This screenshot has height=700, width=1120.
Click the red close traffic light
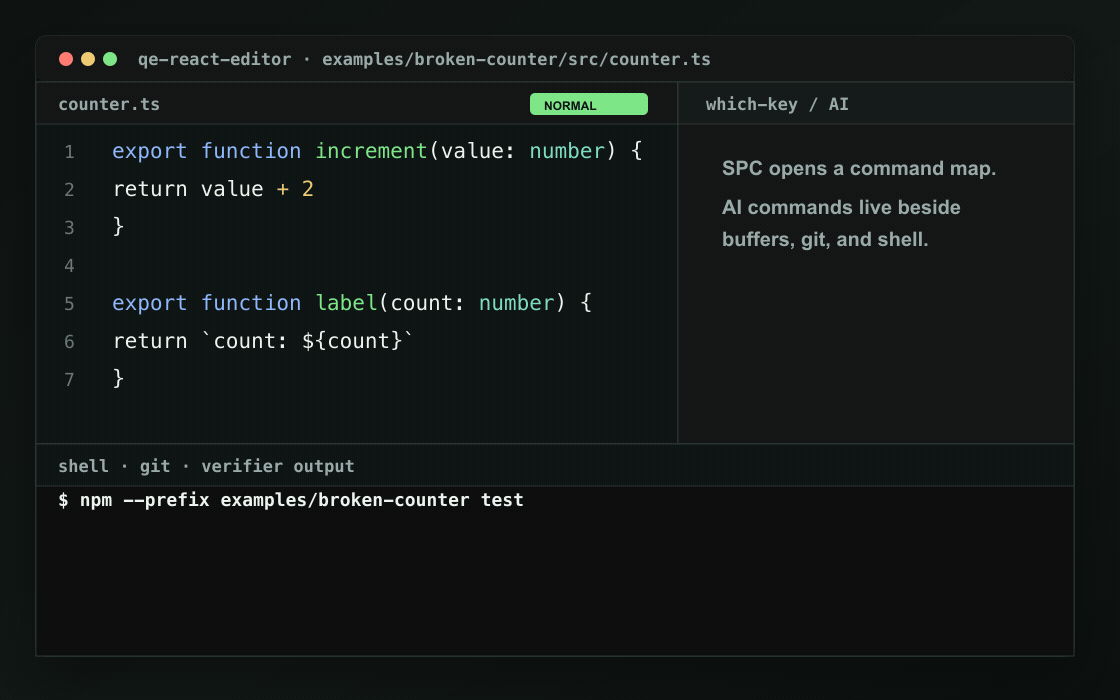pos(66,59)
